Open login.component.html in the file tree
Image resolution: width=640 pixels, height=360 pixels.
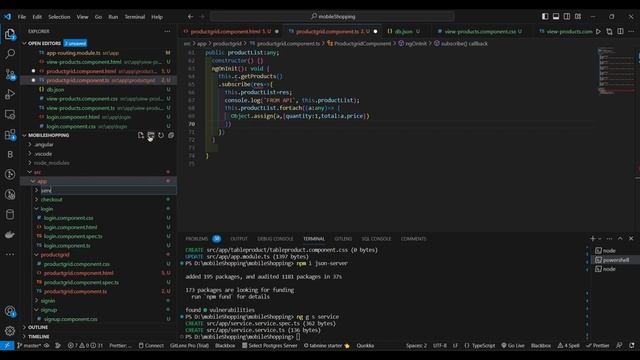point(71,227)
